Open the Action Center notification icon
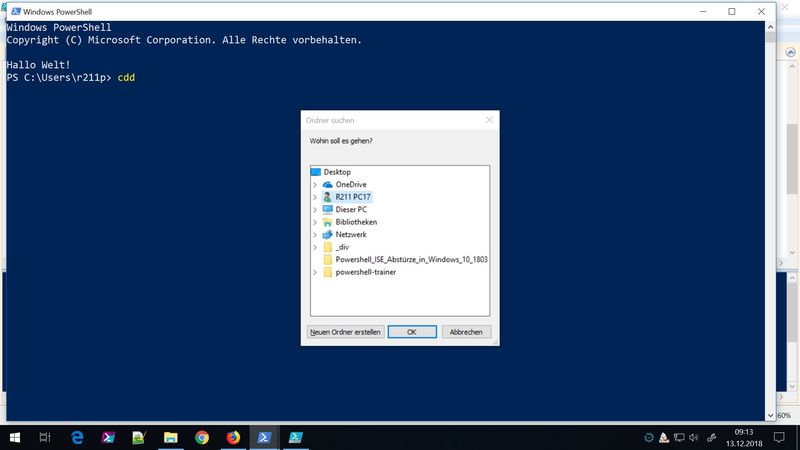 click(x=779, y=437)
